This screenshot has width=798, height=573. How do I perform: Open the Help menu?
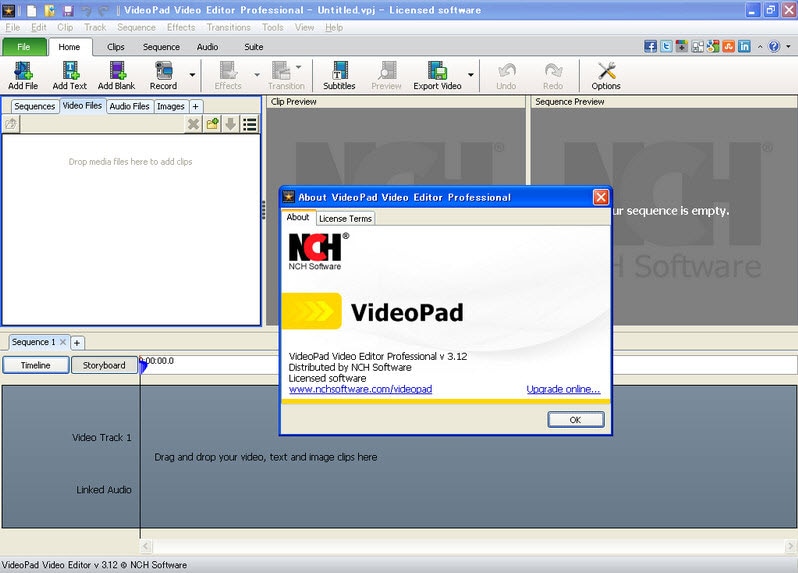[334, 27]
